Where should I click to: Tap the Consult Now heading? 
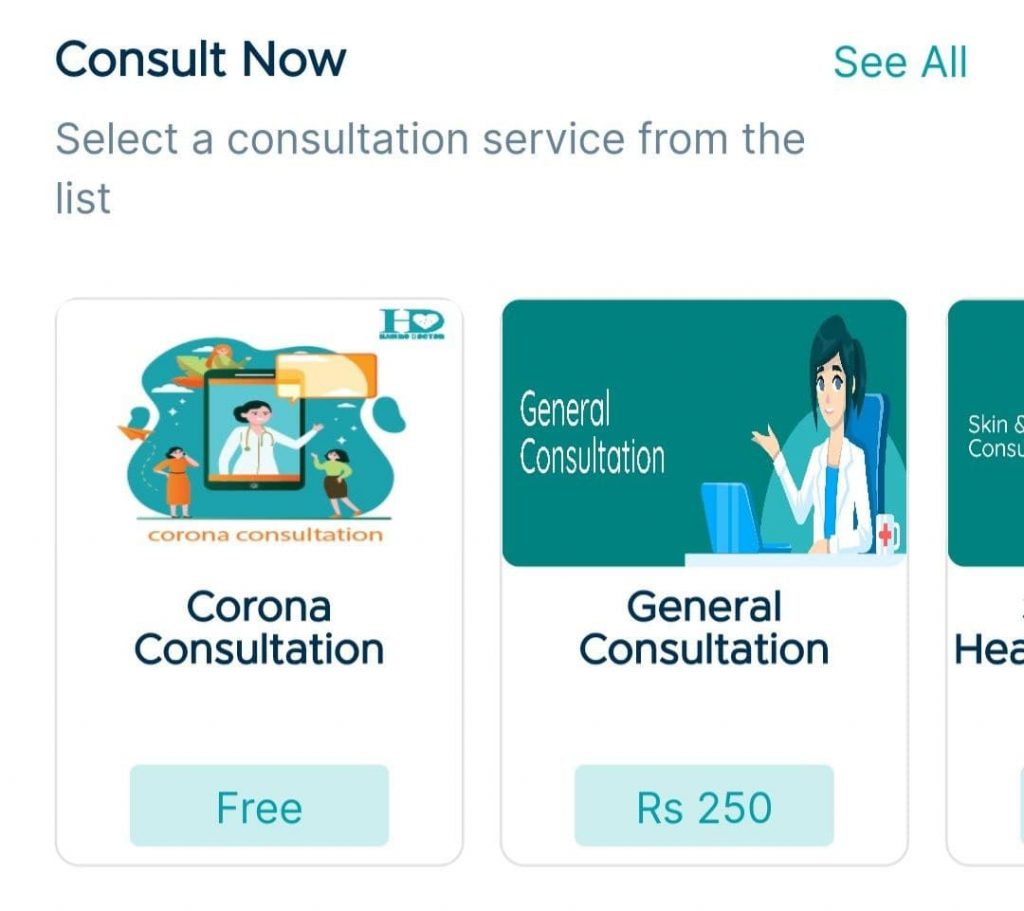[200, 60]
